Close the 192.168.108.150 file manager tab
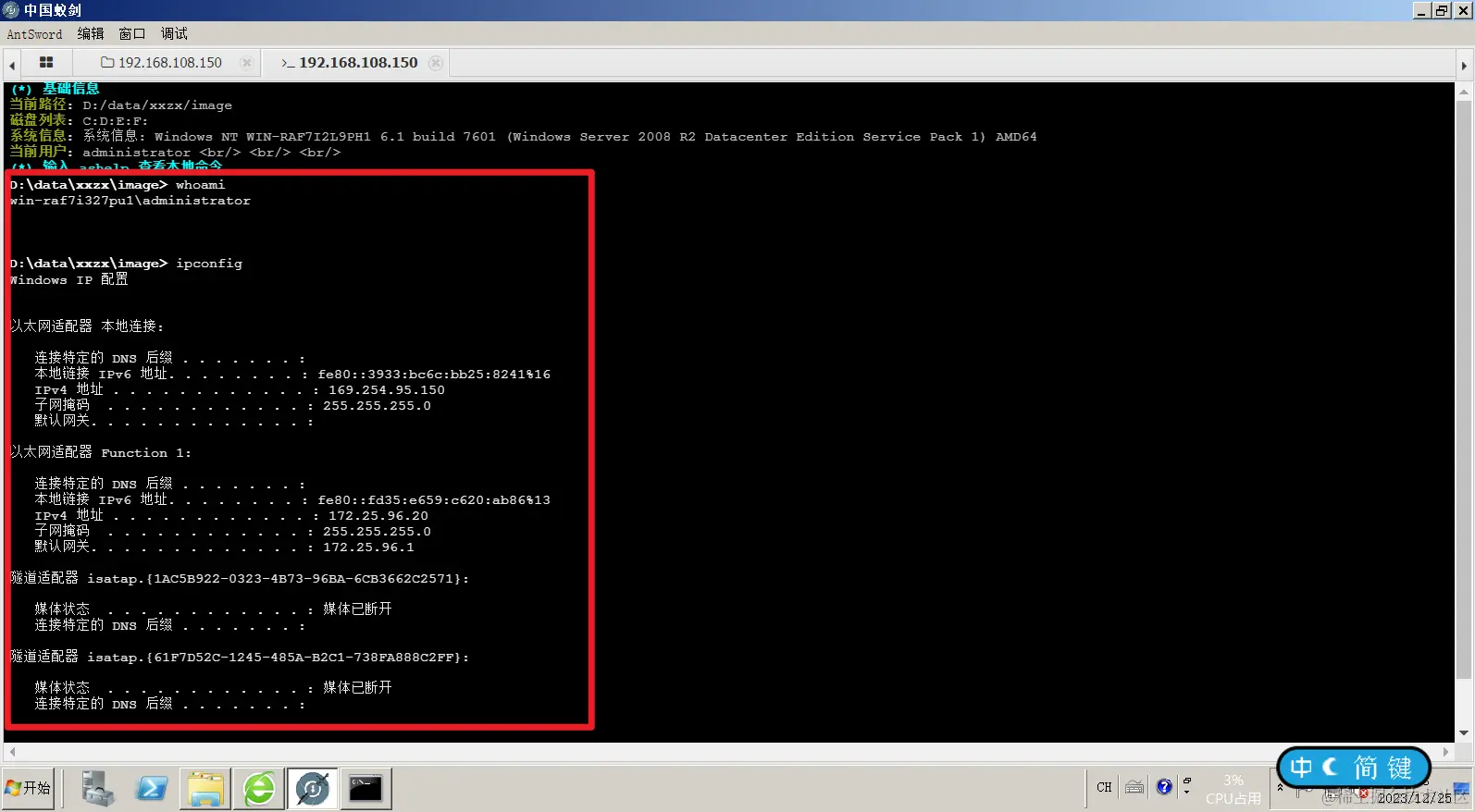 tap(246, 63)
